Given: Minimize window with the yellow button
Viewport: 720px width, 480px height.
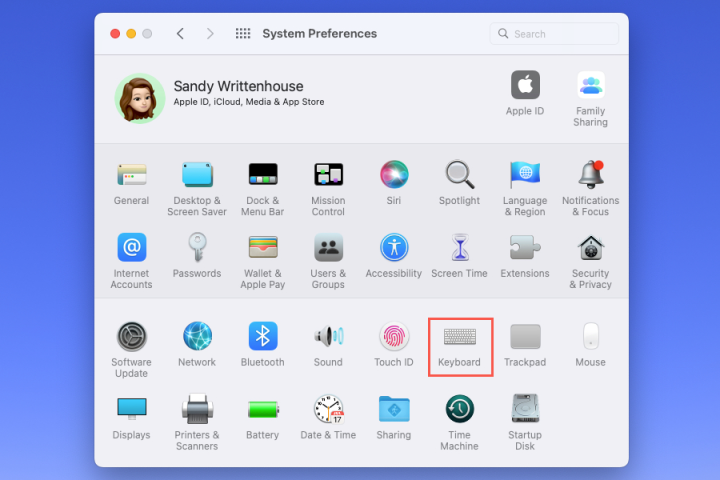Looking at the screenshot, I should 131,34.
